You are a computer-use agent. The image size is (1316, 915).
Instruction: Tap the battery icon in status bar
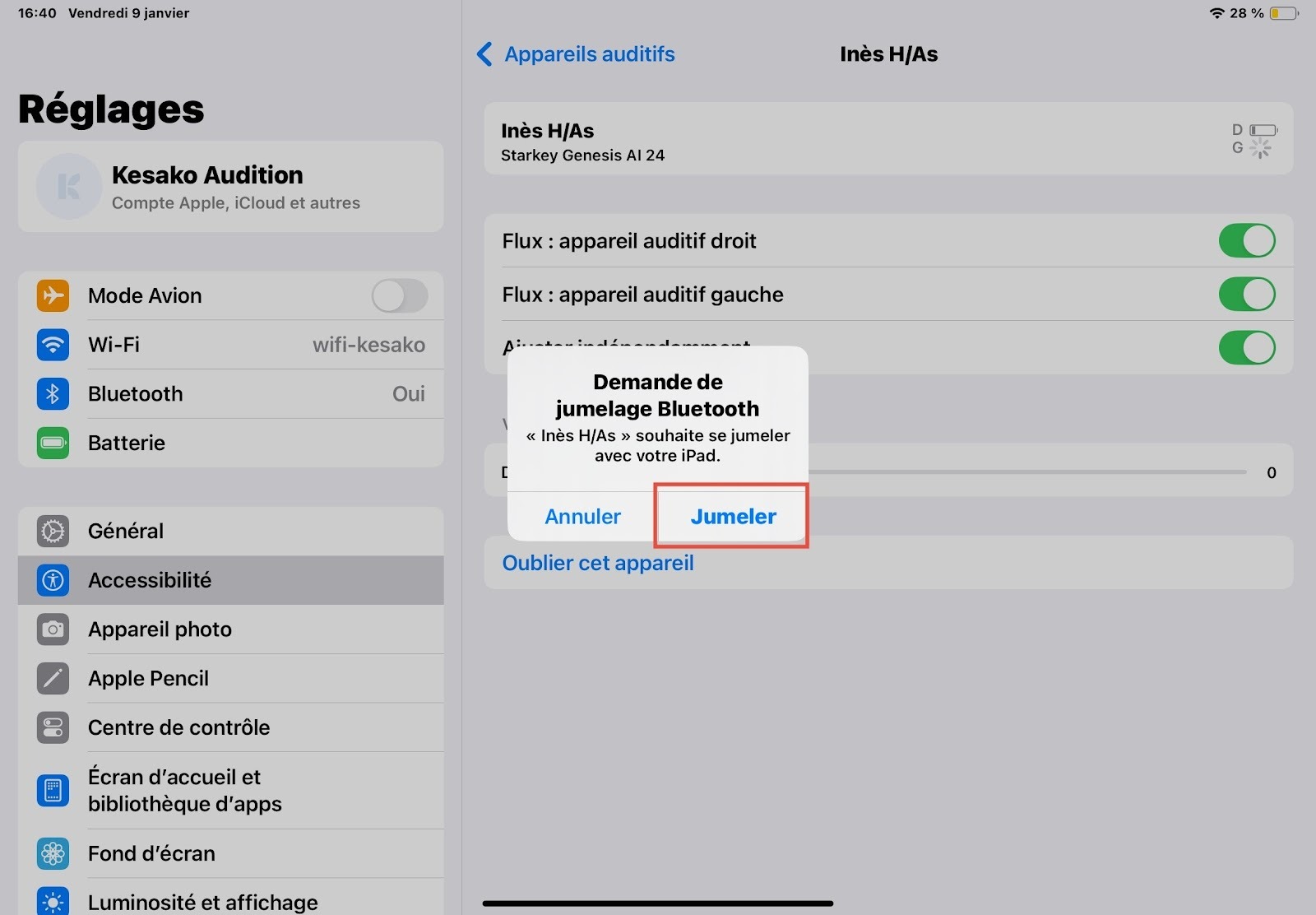pyautogui.click(x=1284, y=13)
